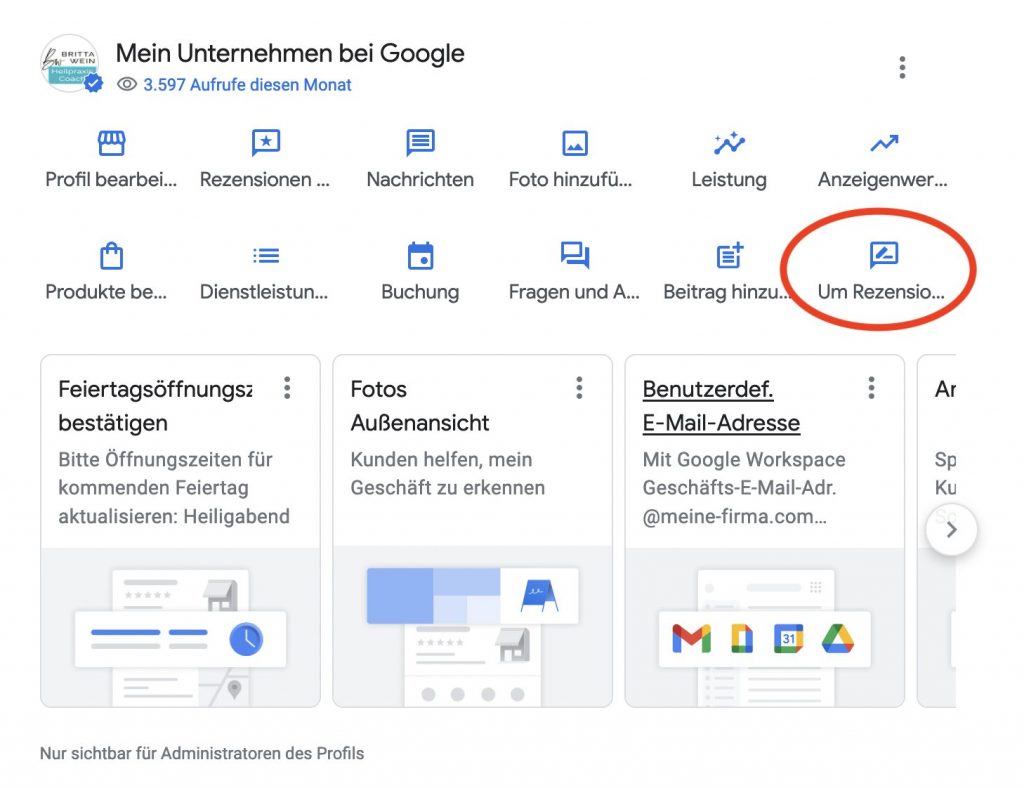
Task: Click the Britta Wein profile logo
Action: [70, 63]
